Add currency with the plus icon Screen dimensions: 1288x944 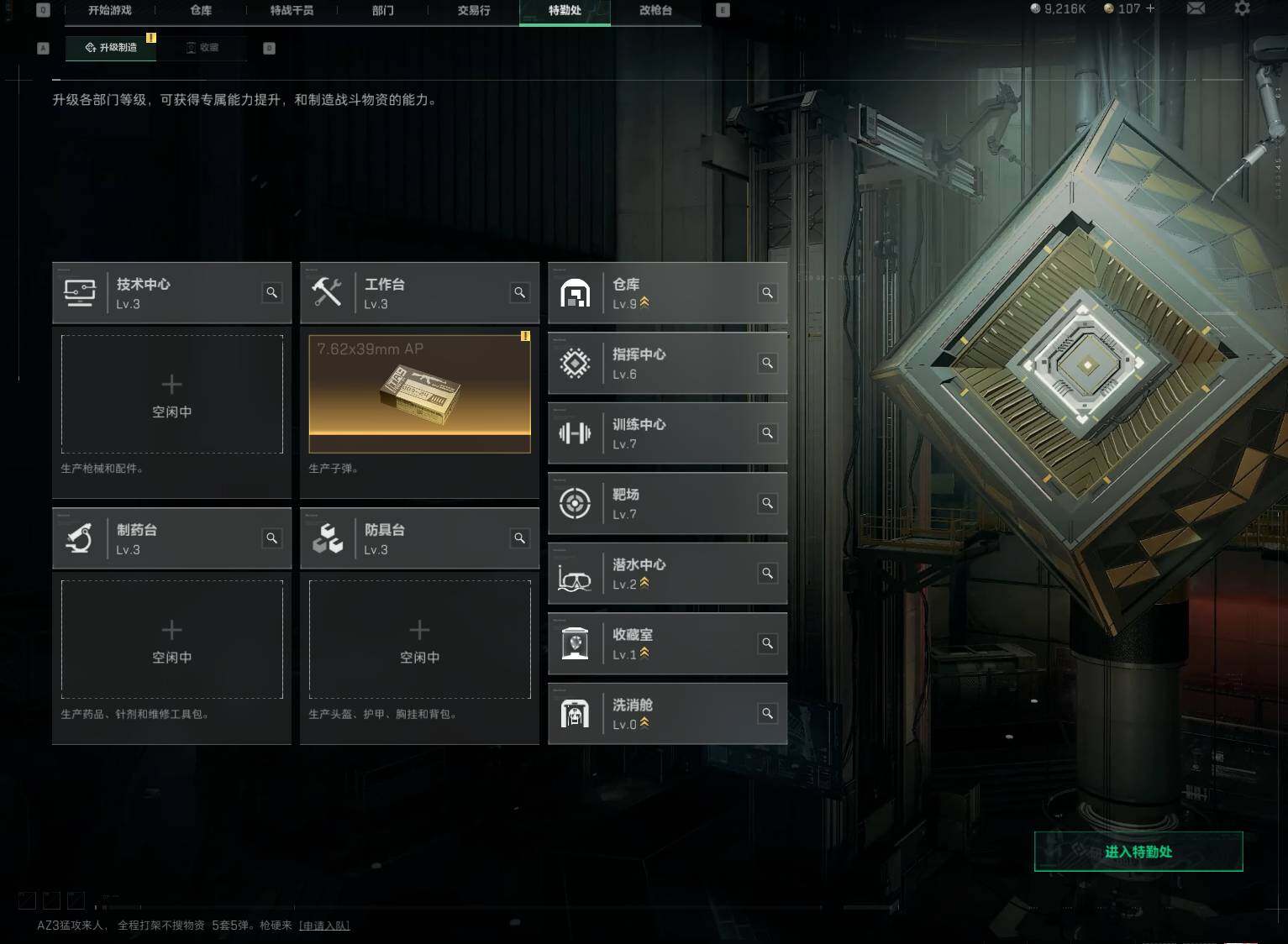click(1150, 8)
